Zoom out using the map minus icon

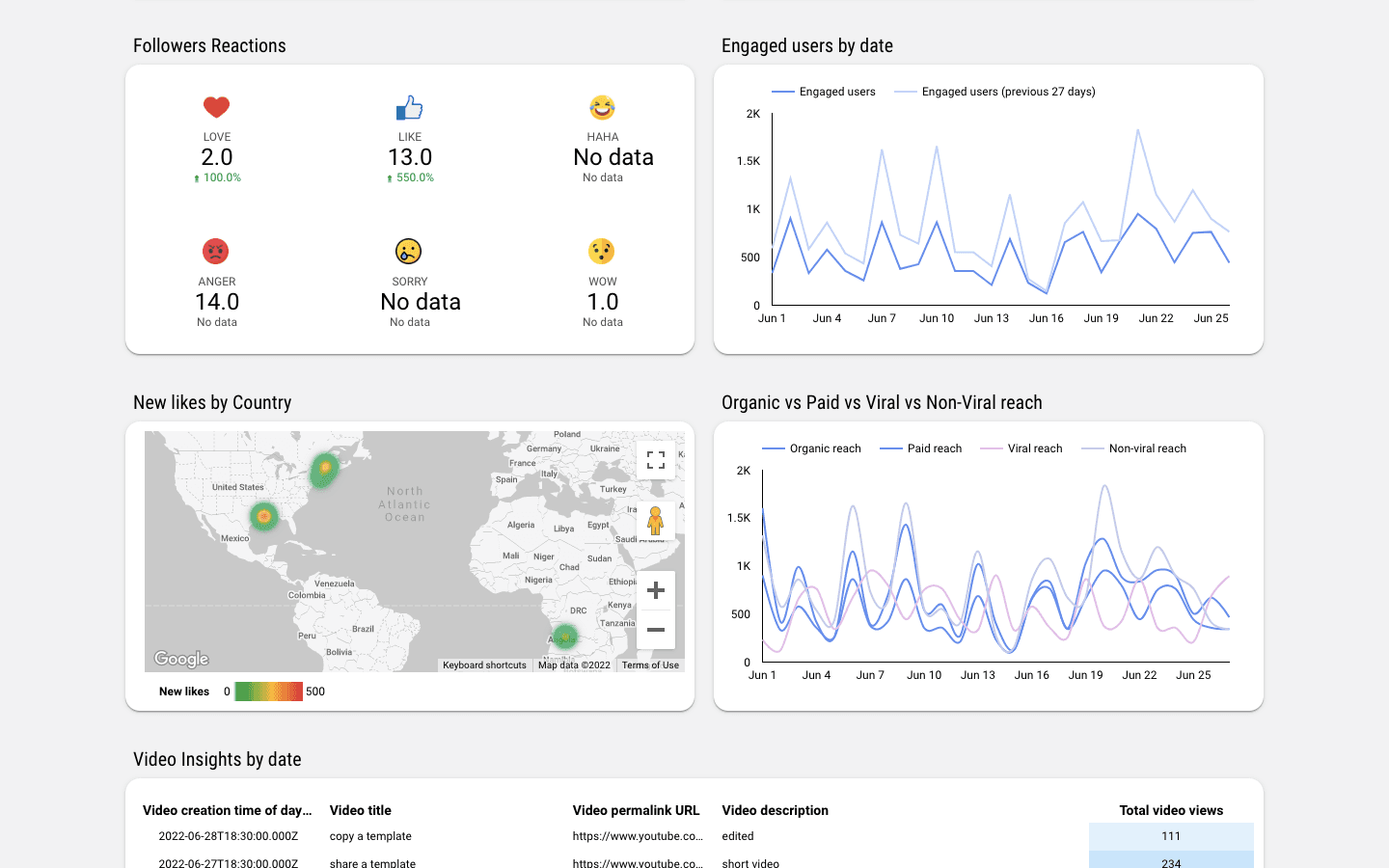tap(655, 629)
